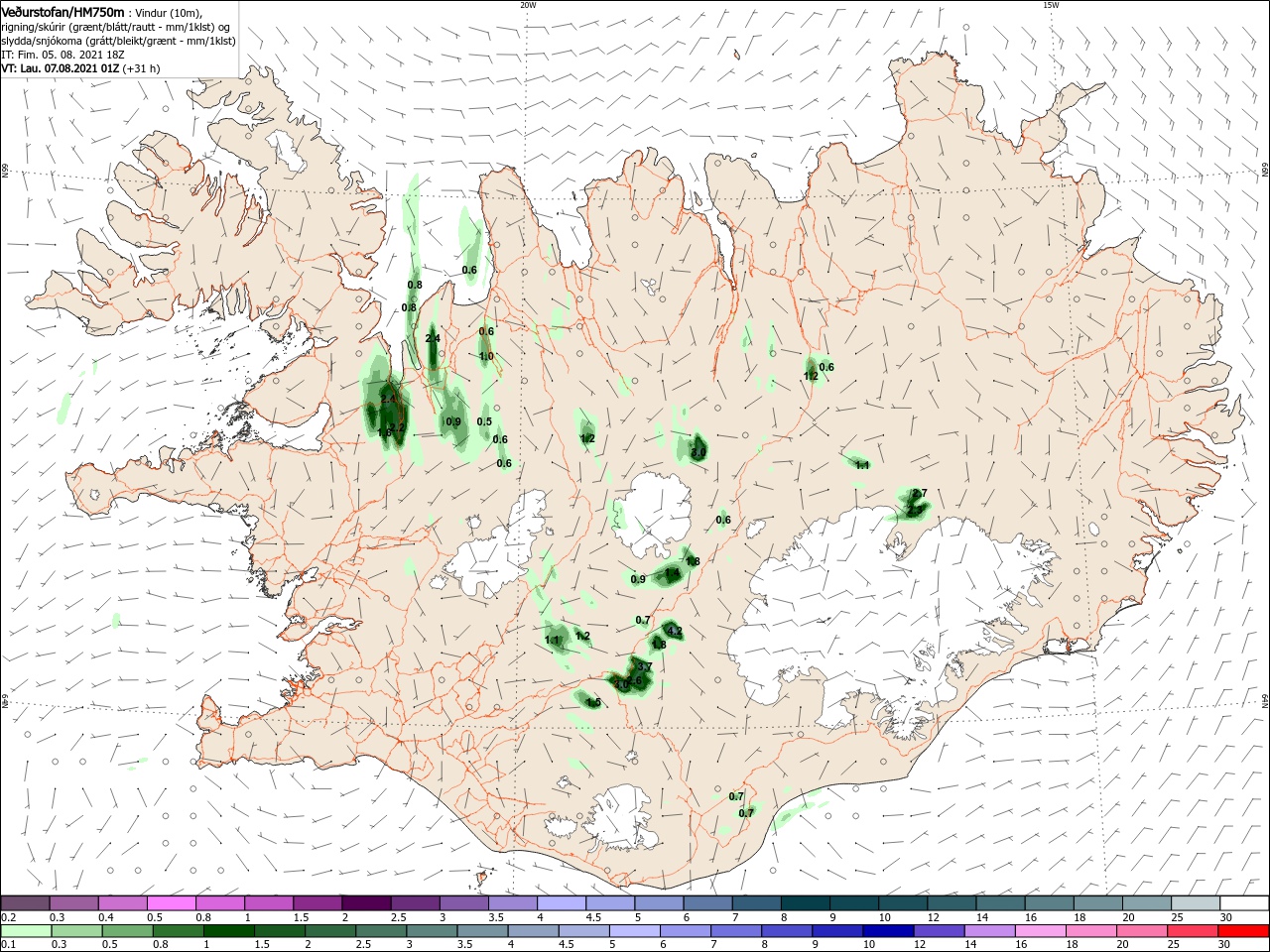Click the 2.4 precipitation value on map
The height and width of the screenshot is (952, 1270).
coord(433,339)
